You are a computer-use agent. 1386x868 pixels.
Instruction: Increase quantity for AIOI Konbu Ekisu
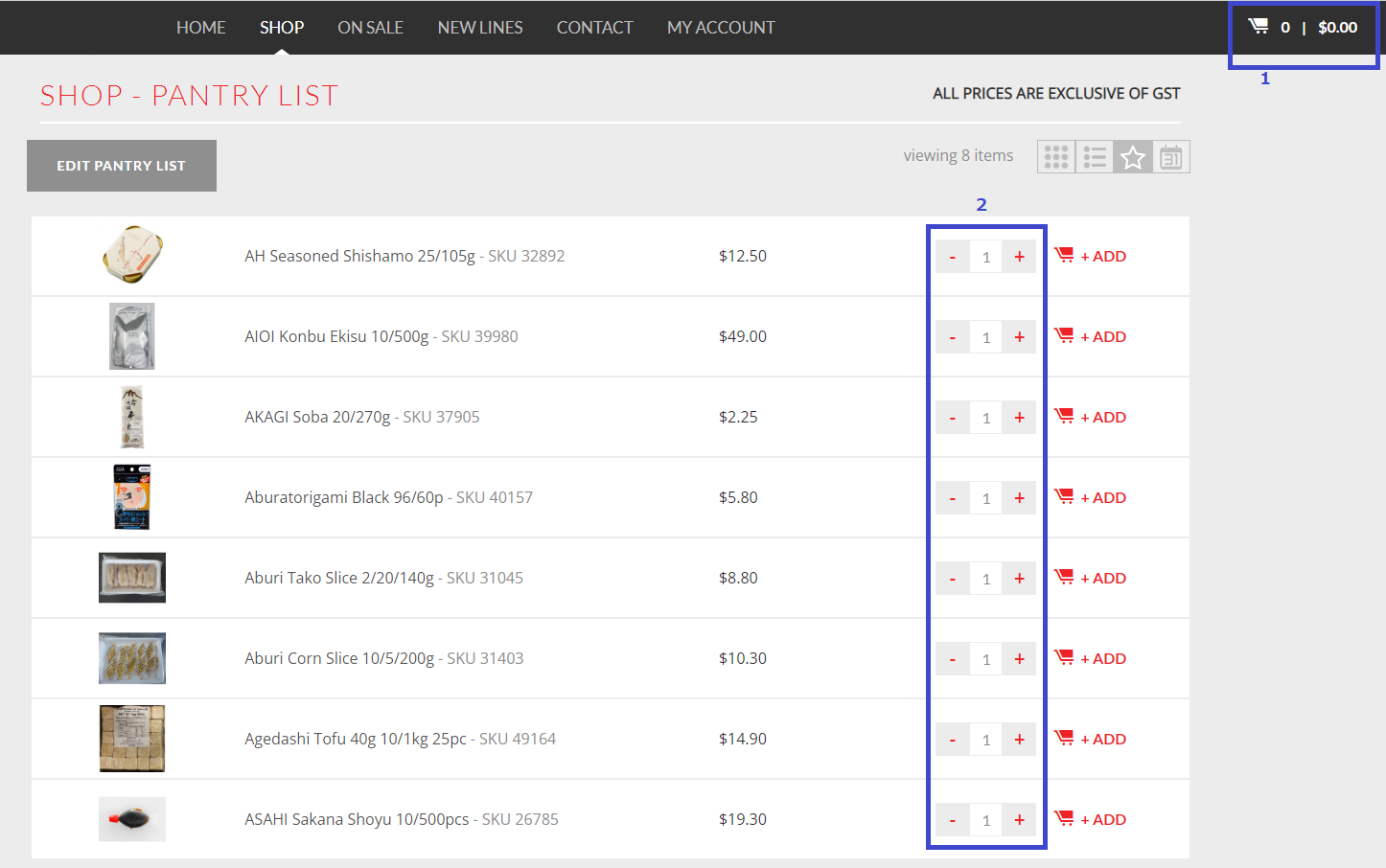(1019, 337)
